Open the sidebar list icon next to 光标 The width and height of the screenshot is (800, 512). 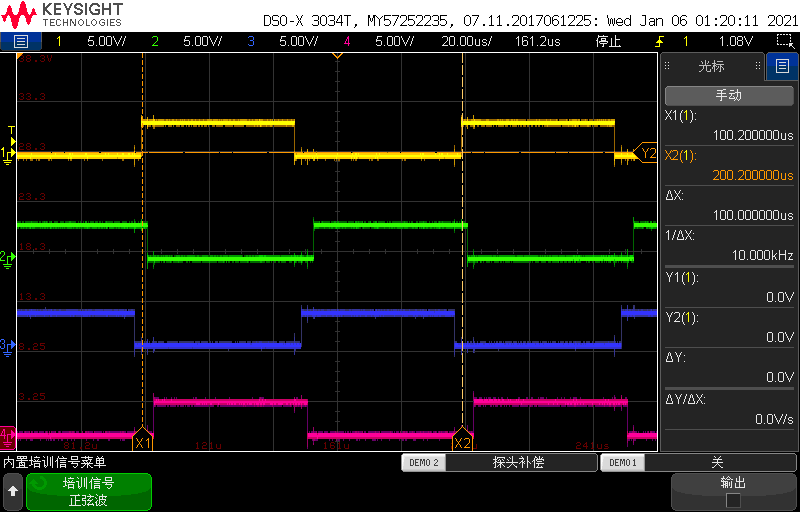pyautogui.click(x=782, y=66)
